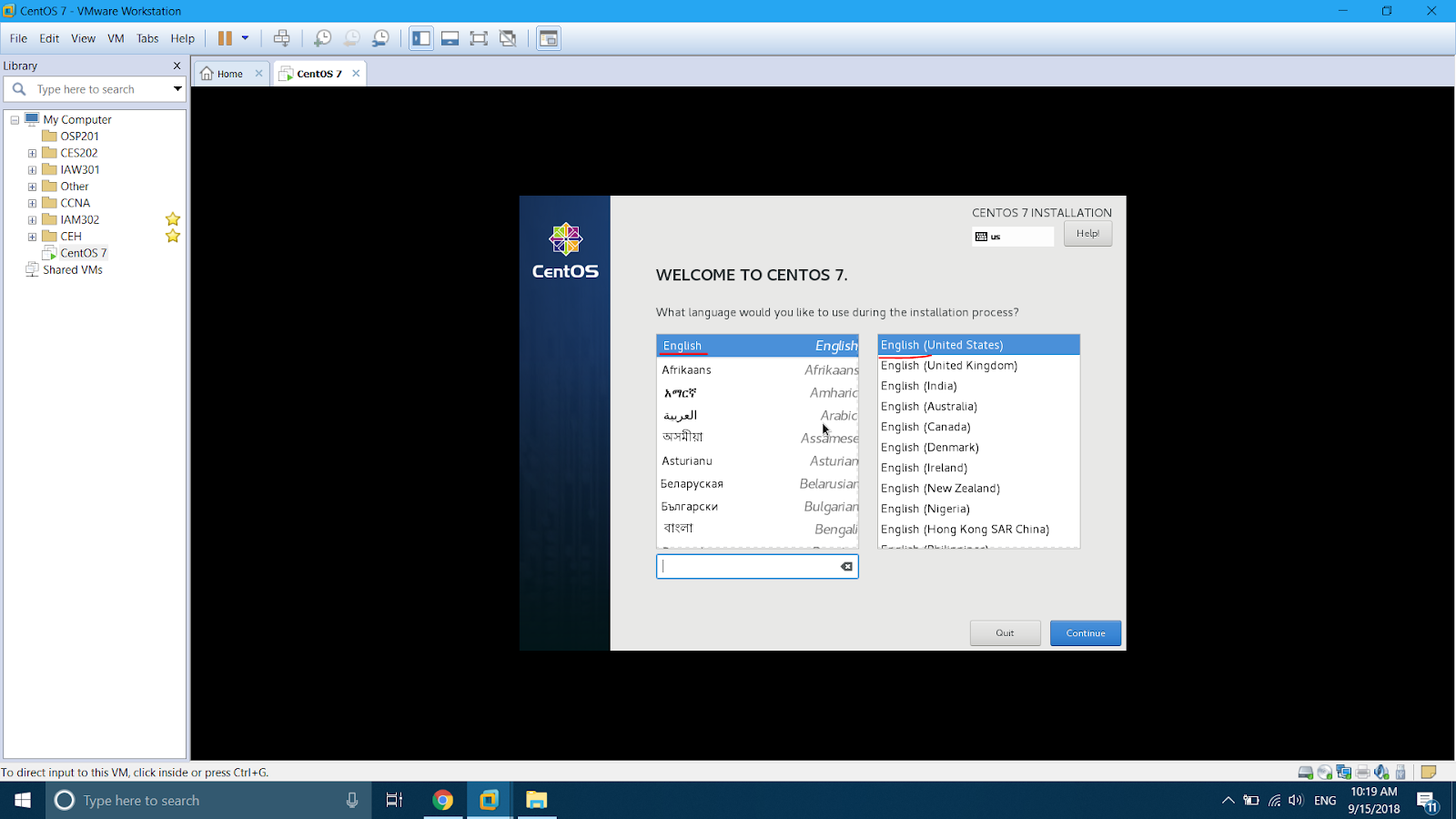
Task: Select Afrikaans in the language list
Action: pos(757,369)
